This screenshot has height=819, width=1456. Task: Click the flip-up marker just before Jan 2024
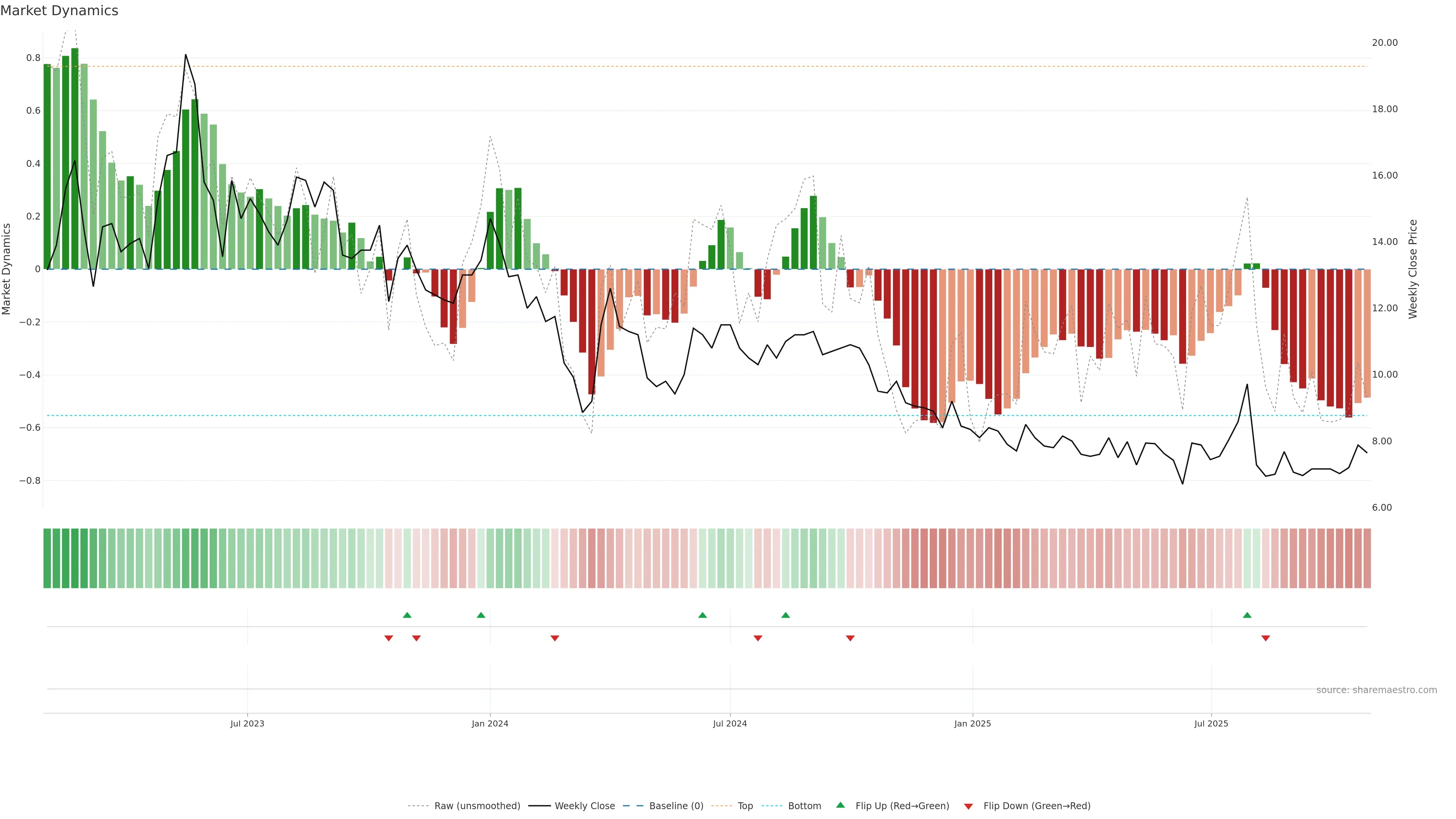(x=481, y=615)
